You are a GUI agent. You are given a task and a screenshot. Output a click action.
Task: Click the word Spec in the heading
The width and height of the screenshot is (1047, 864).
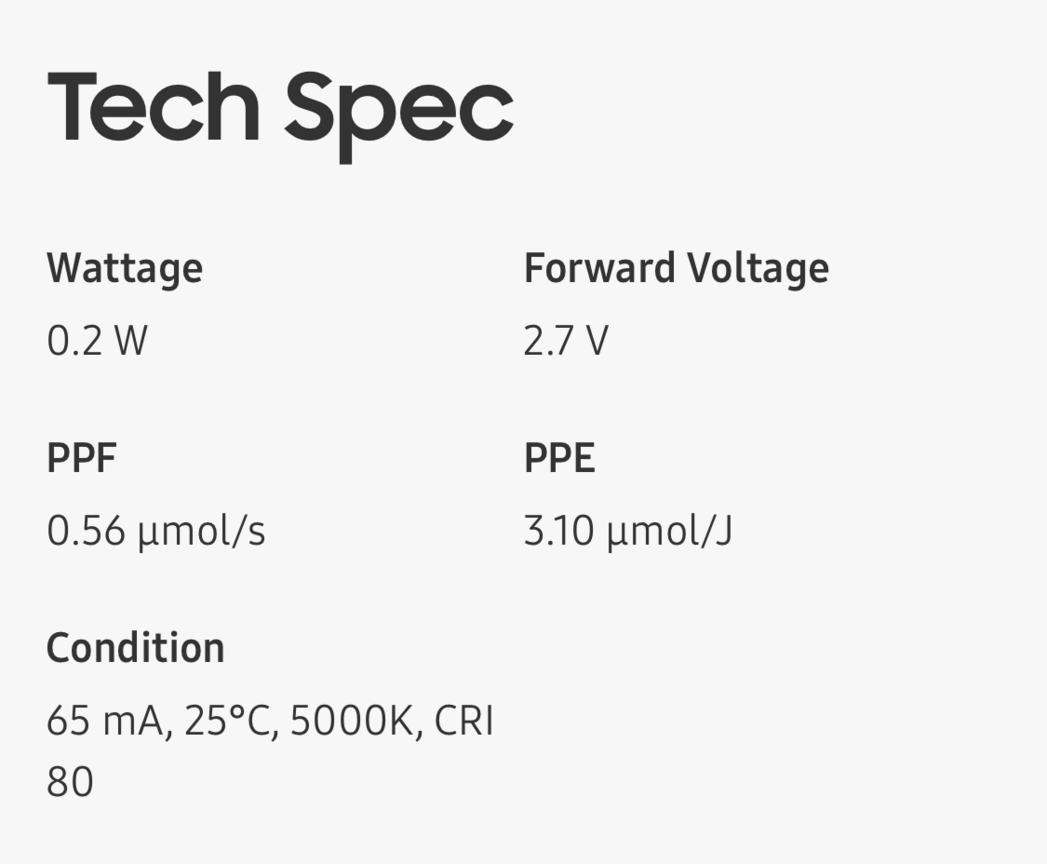pos(399,108)
